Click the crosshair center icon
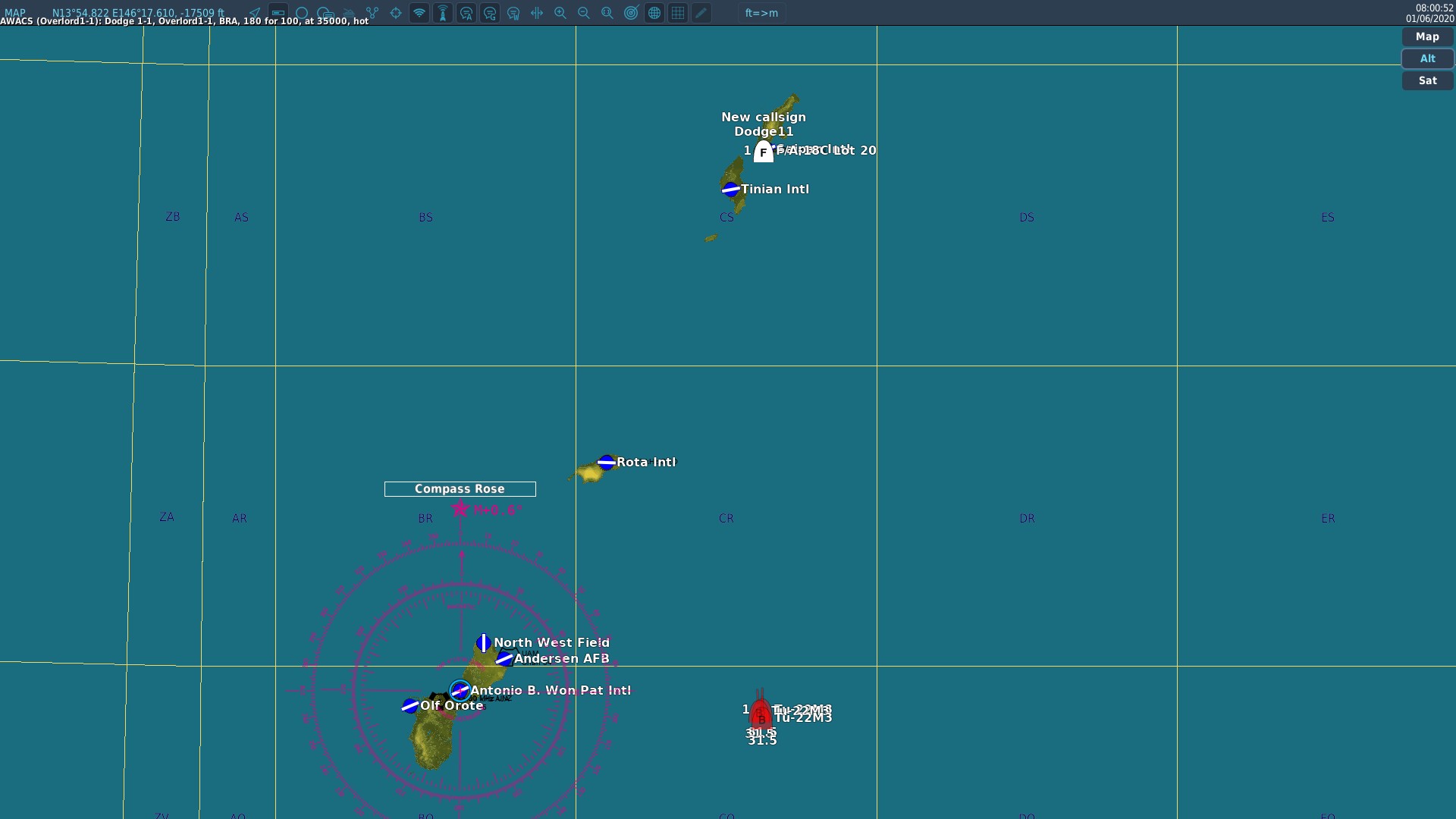The width and height of the screenshot is (1456, 819). pos(396,13)
